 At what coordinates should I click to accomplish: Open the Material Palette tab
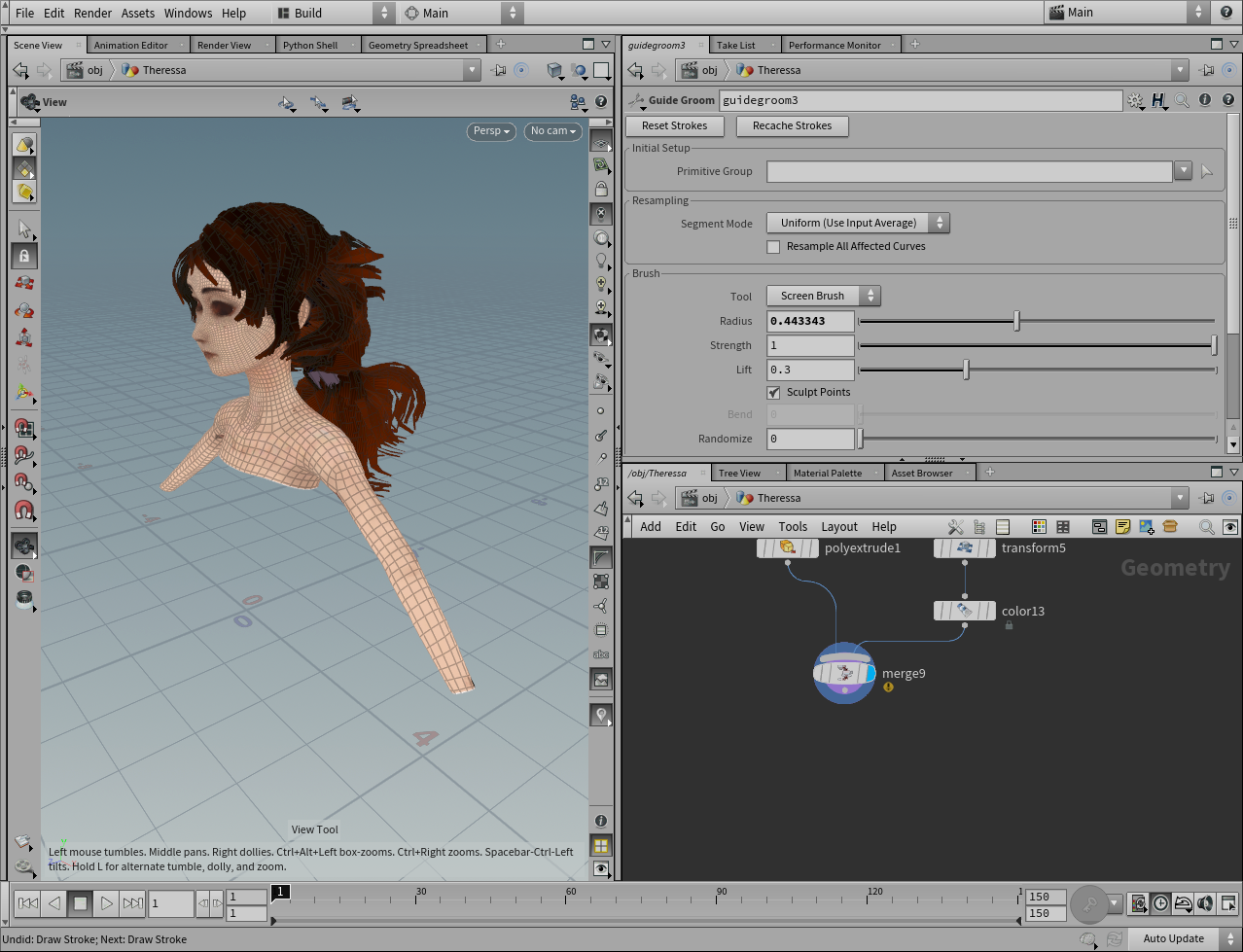tap(828, 473)
